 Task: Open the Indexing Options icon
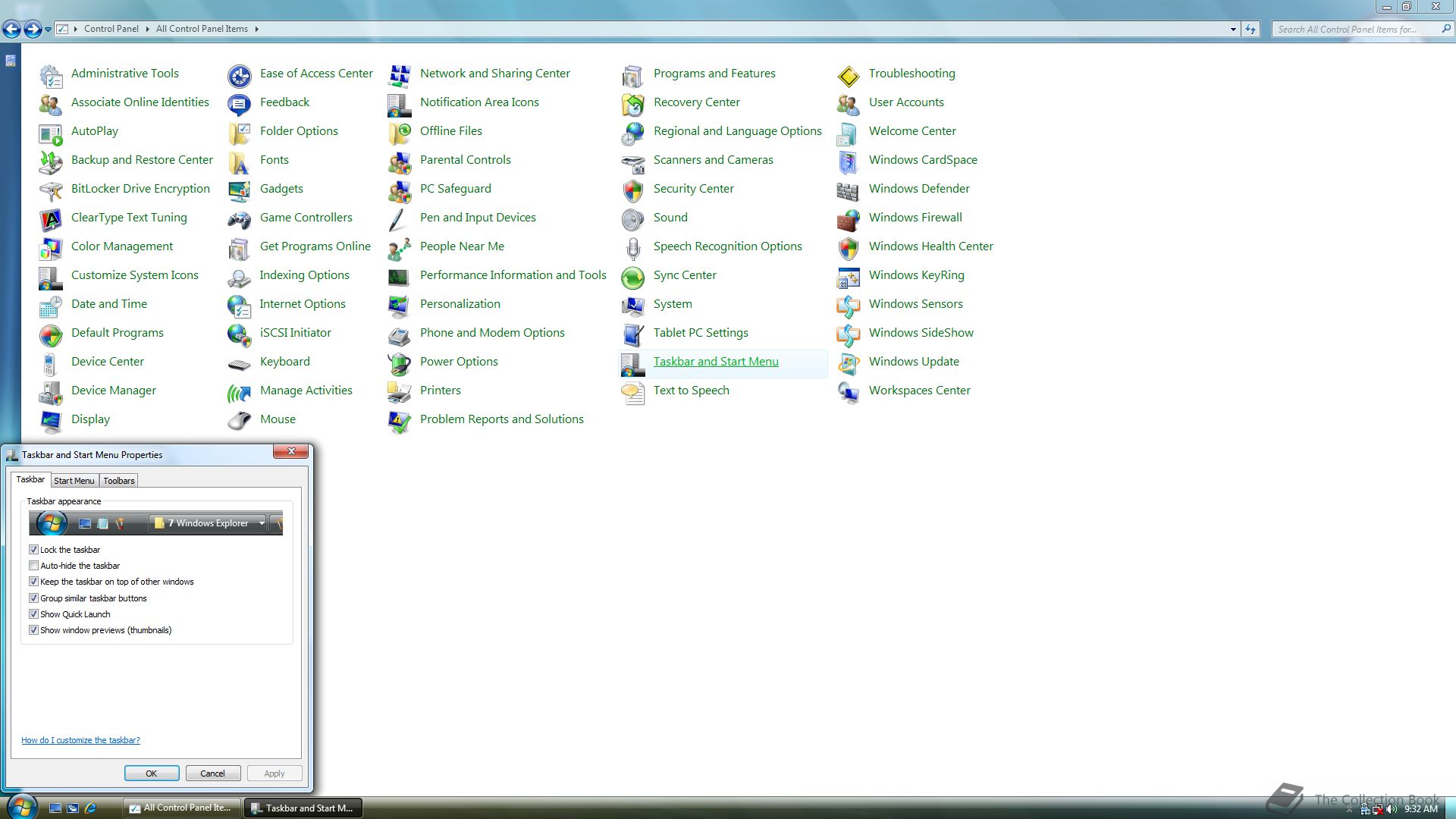(240, 277)
